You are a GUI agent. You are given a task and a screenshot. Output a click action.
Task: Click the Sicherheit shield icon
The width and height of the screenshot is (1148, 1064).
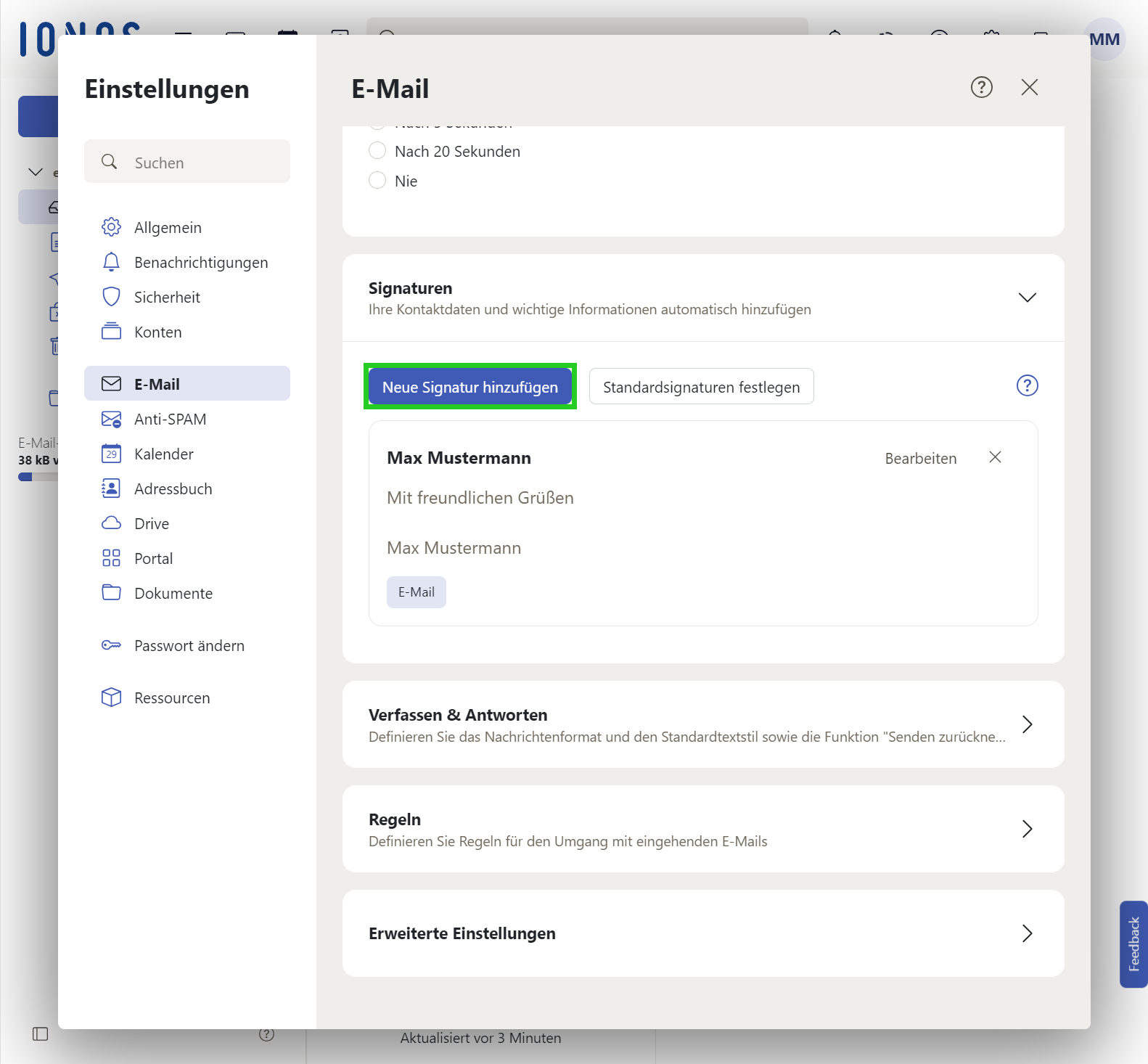pyautogui.click(x=111, y=297)
